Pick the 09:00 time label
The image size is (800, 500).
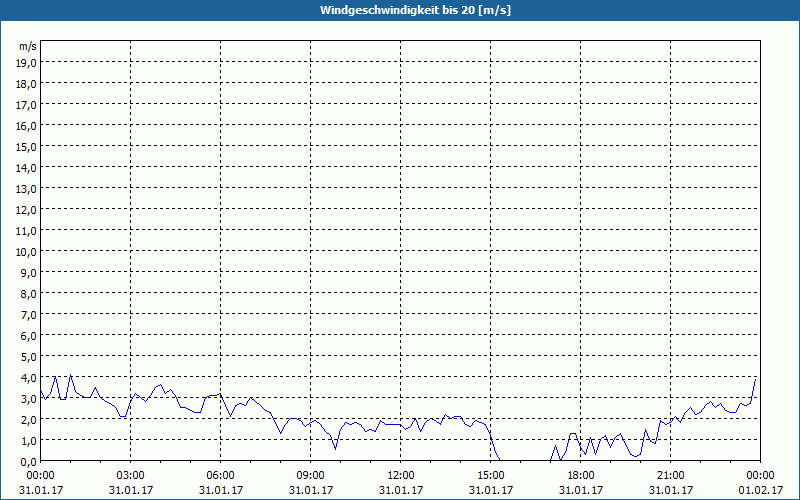[311, 476]
